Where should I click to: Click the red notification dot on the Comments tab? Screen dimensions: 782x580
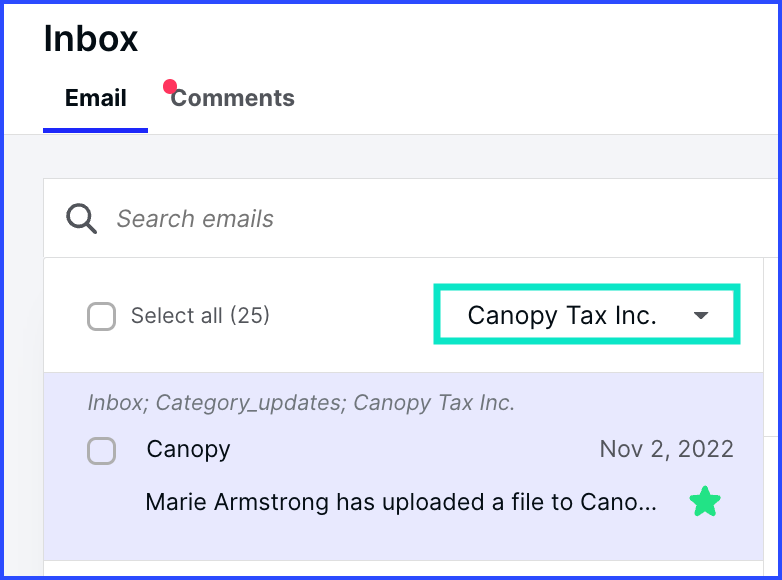[170, 87]
